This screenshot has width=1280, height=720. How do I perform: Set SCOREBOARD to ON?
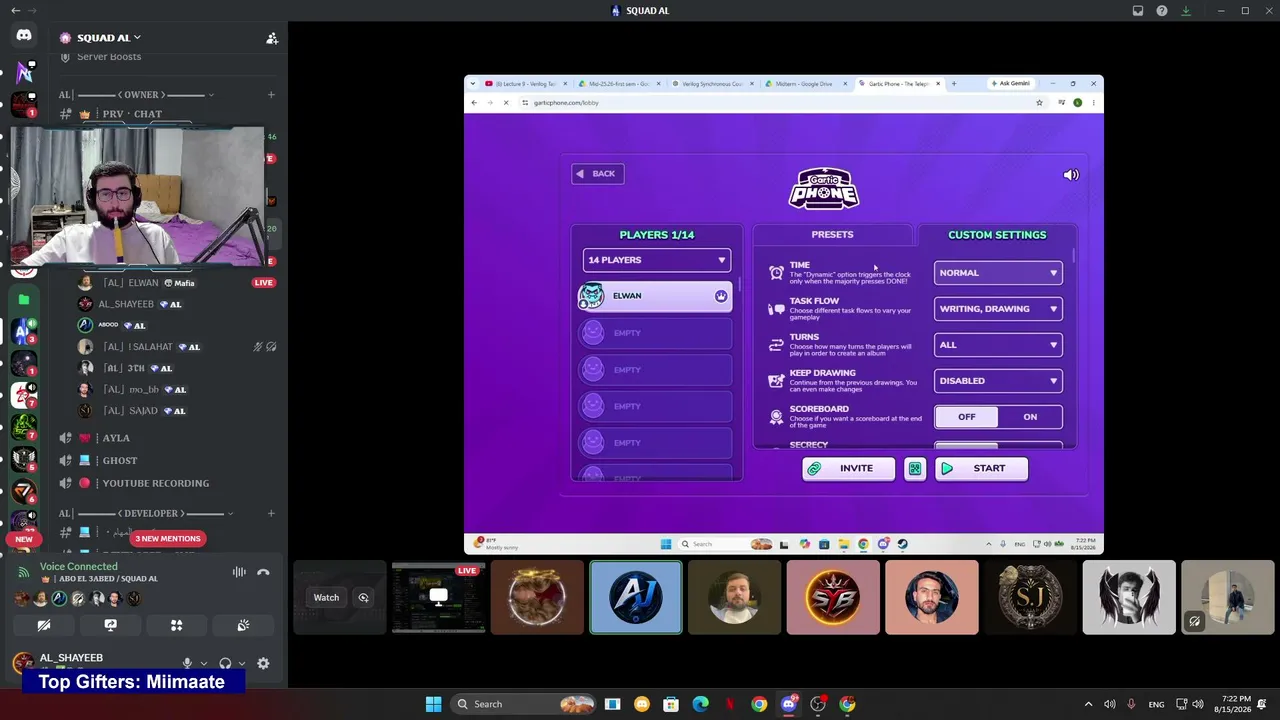tap(1030, 417)
